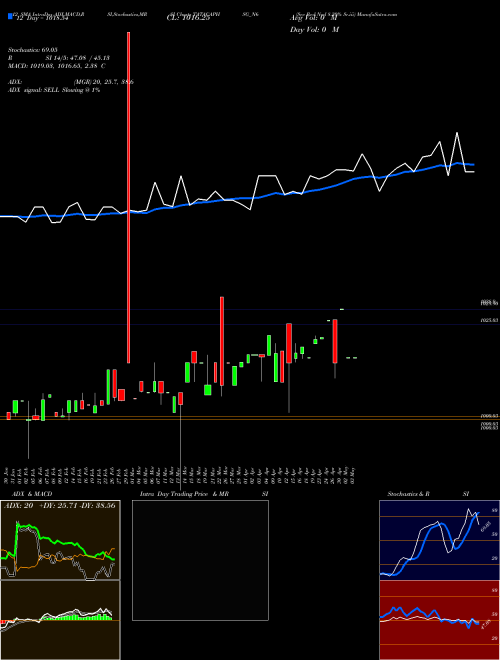
Task: Open the ADX indicator chart thumbnail
Action: (x=60, y=540)
